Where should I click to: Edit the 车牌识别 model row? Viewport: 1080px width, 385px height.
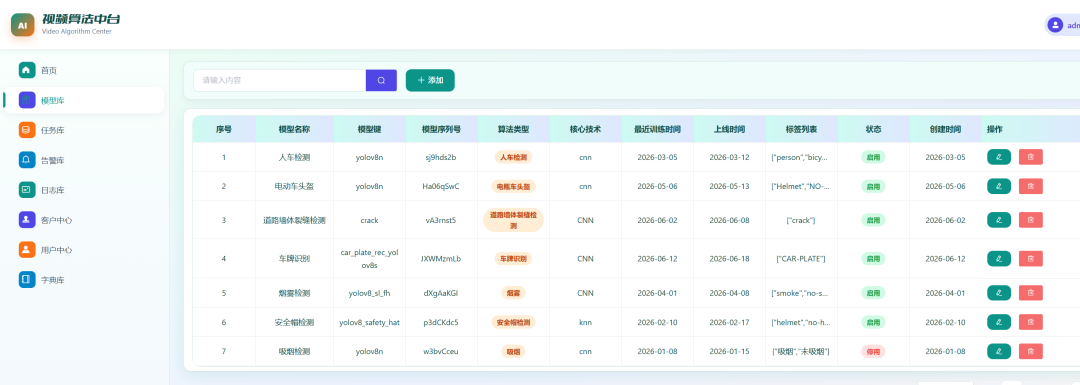[999, 258]
